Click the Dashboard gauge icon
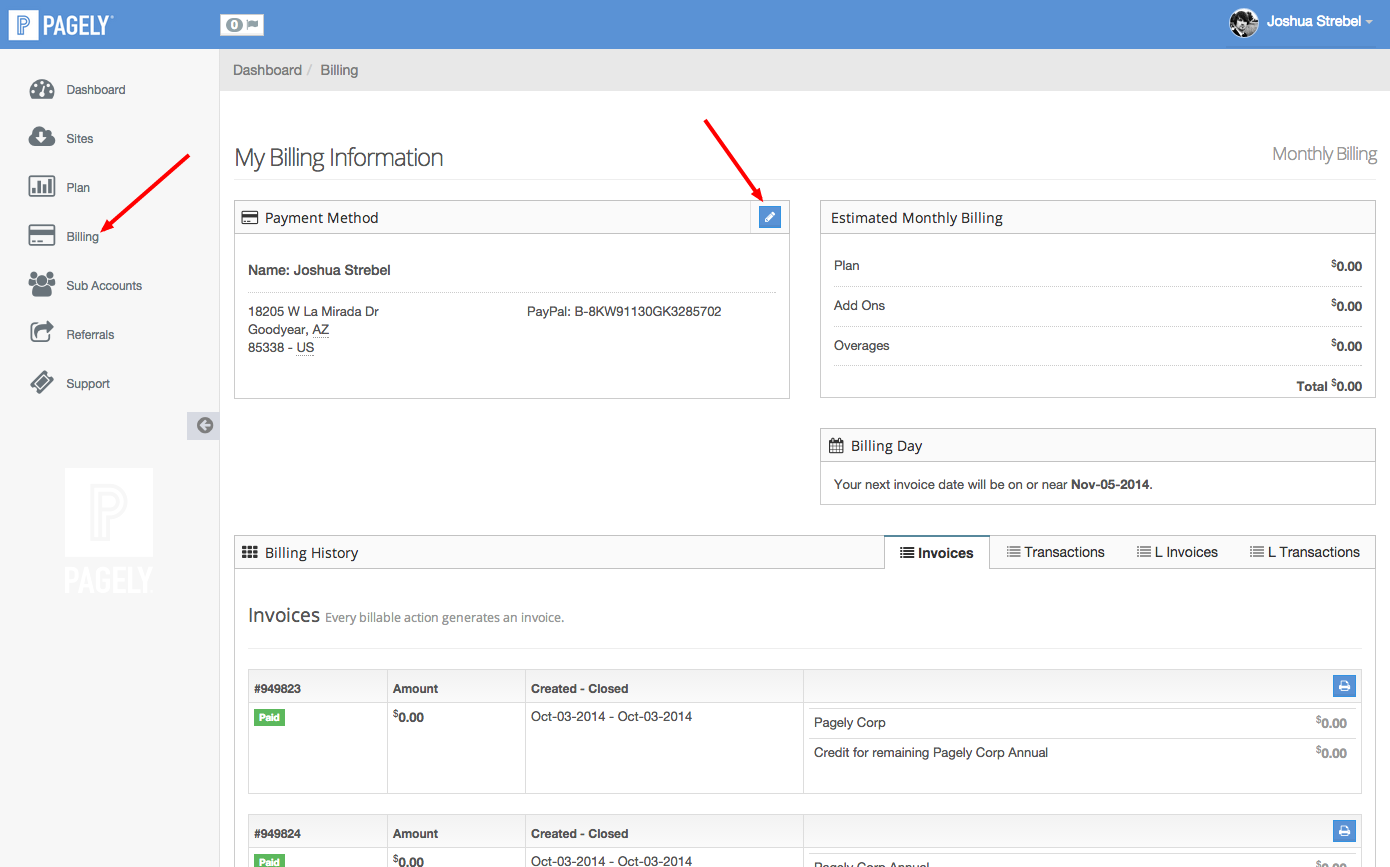Screen dimensions: 1390x867 [42, 89]
